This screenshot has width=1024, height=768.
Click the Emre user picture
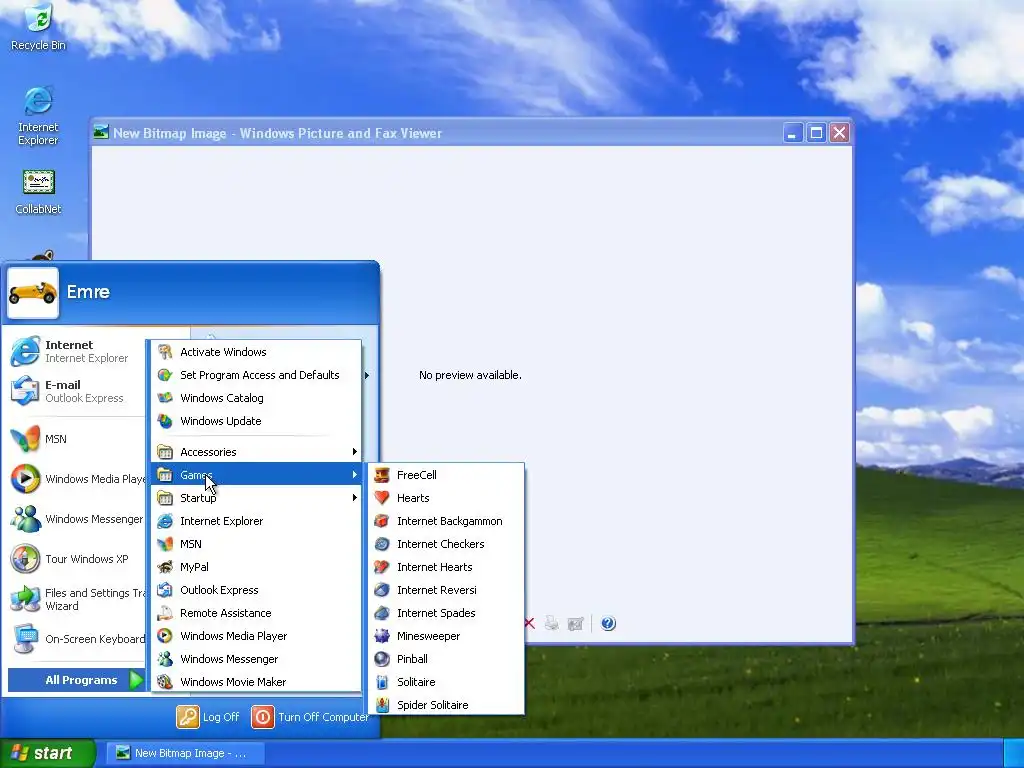33,293
